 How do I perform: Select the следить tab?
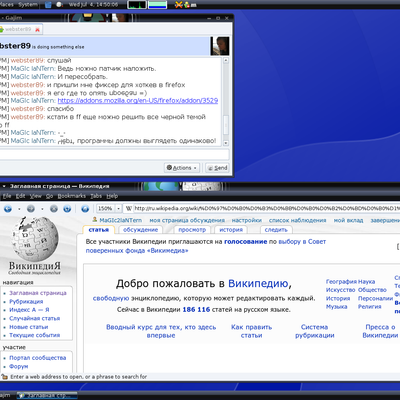pos(276,230)
